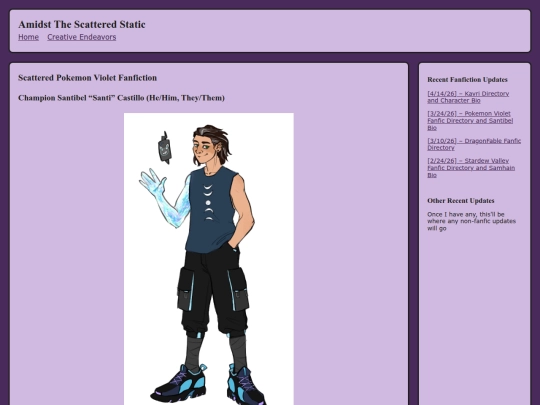Open the Creative Endeavors link

82,37
